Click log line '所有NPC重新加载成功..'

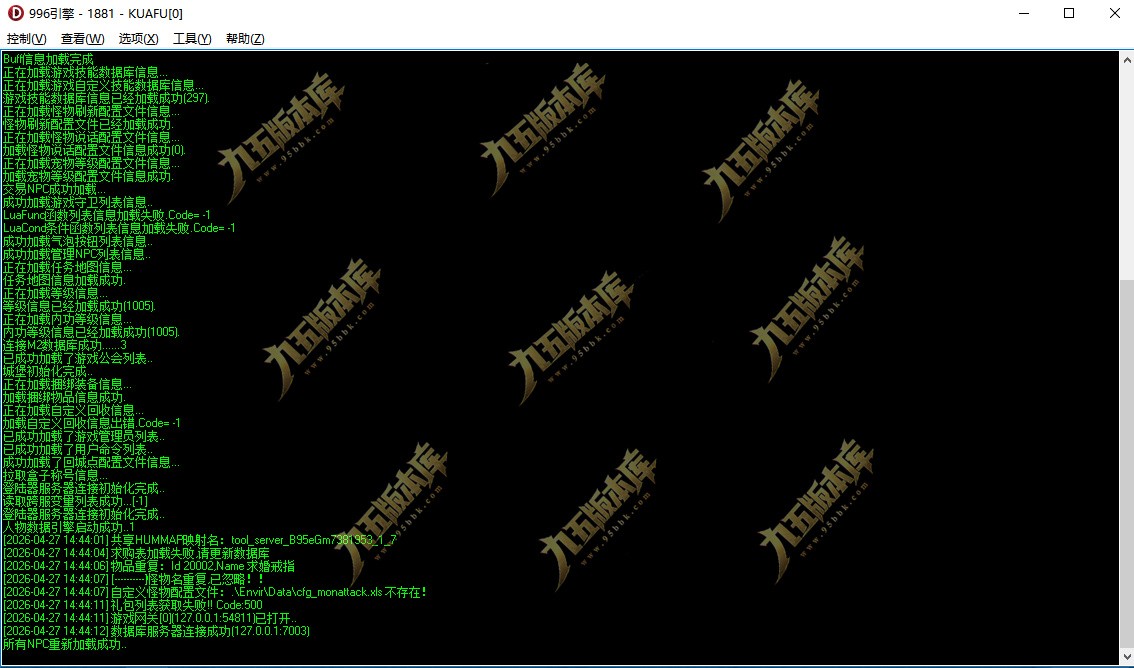[64, 645]
